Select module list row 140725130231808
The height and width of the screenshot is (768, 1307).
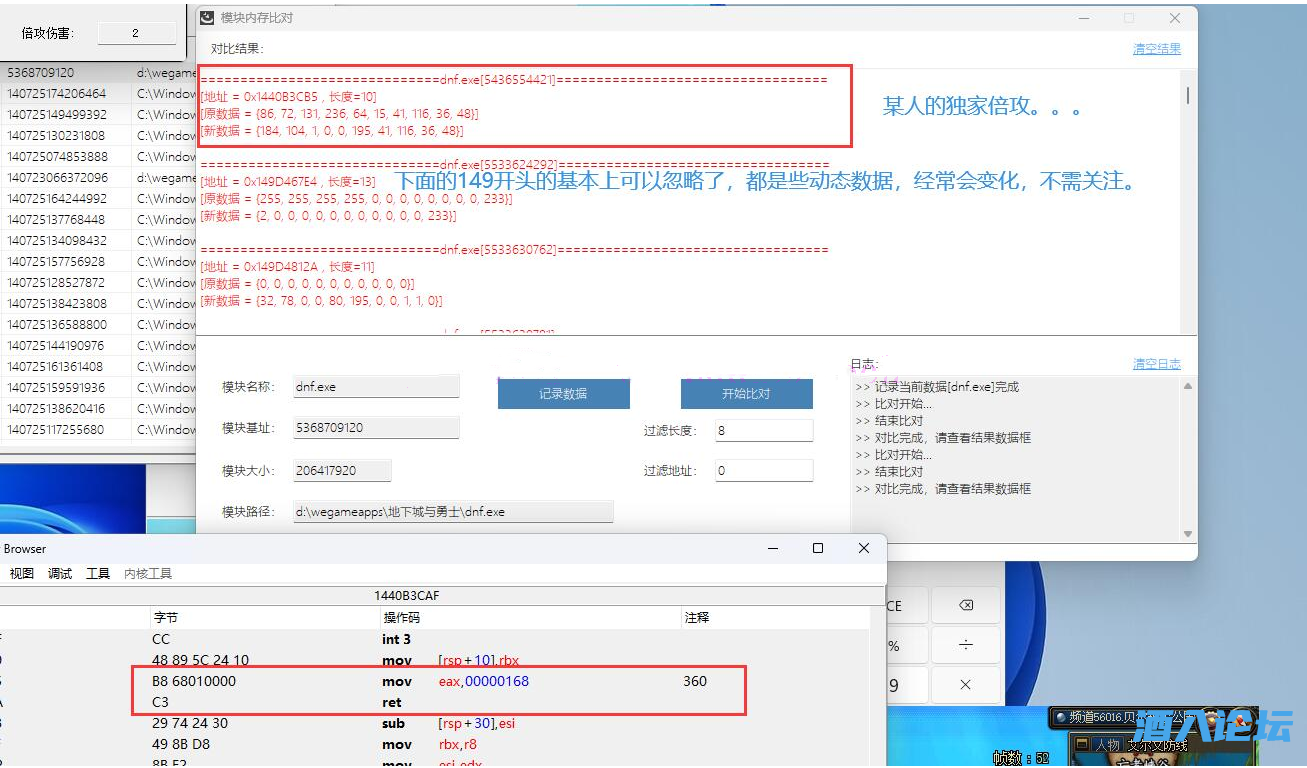[98, 136]
